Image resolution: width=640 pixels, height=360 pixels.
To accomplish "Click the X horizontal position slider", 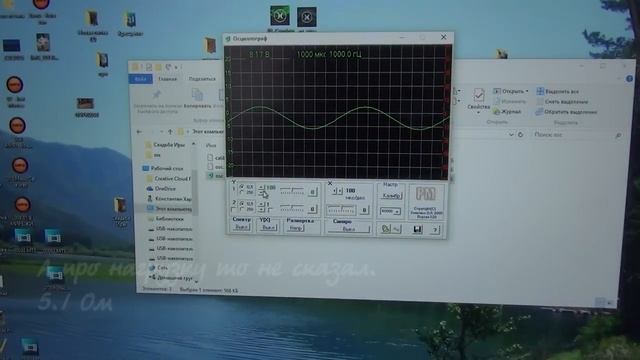I will (x=341, y=210).
